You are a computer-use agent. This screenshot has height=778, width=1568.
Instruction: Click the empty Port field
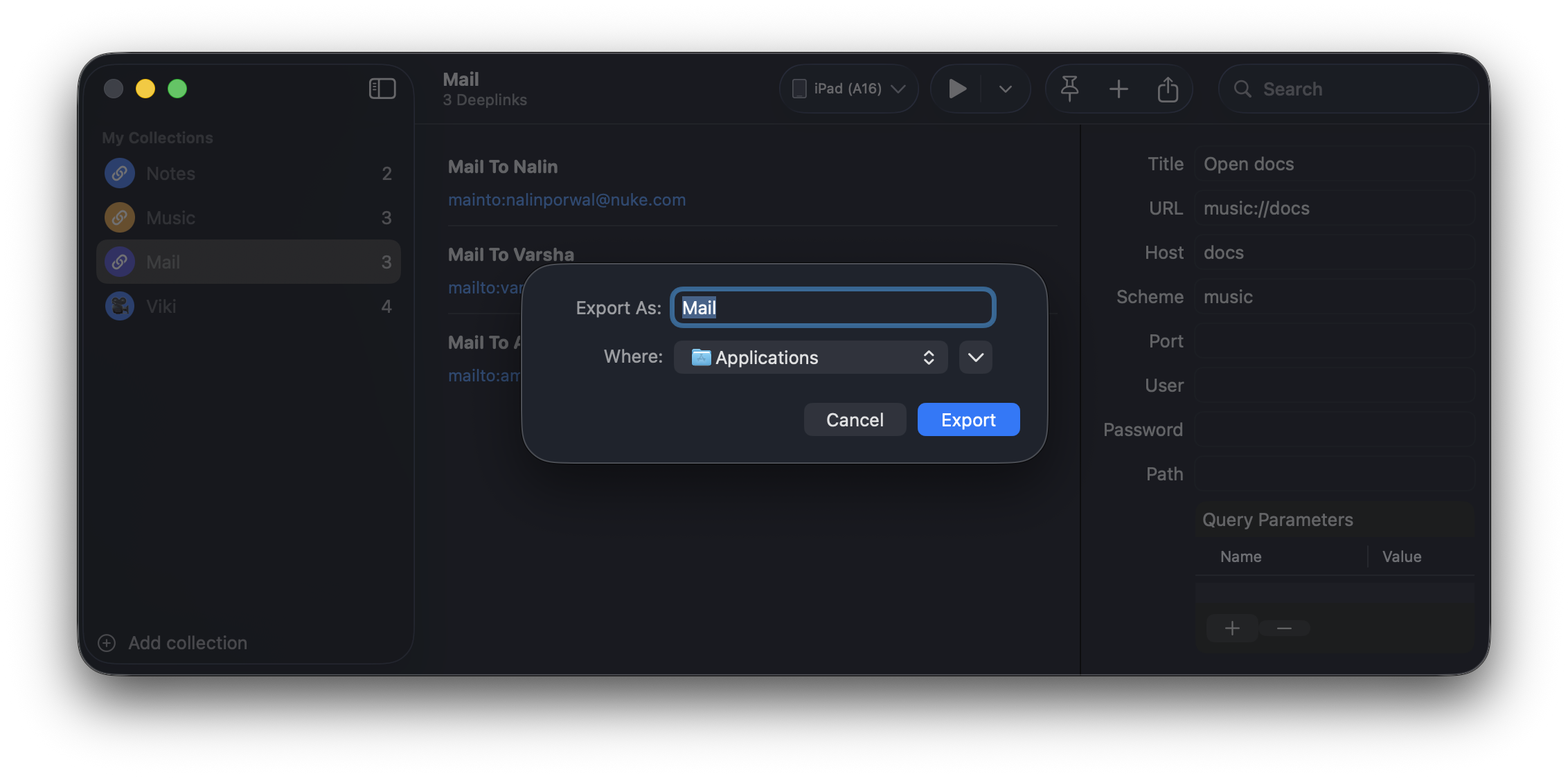(1335, 341)
